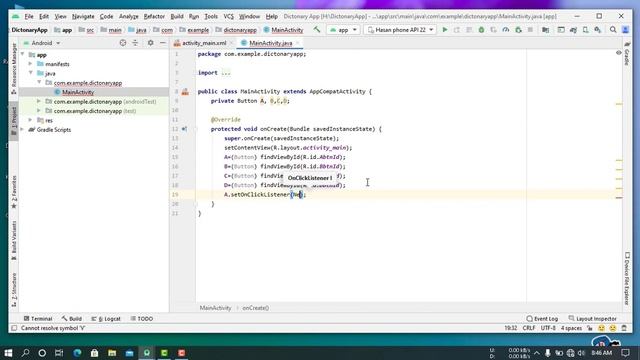The width and height of the screenshot is (640, 360).
Task: Open the Android view selector dropdown
Action: pos(42,43)
